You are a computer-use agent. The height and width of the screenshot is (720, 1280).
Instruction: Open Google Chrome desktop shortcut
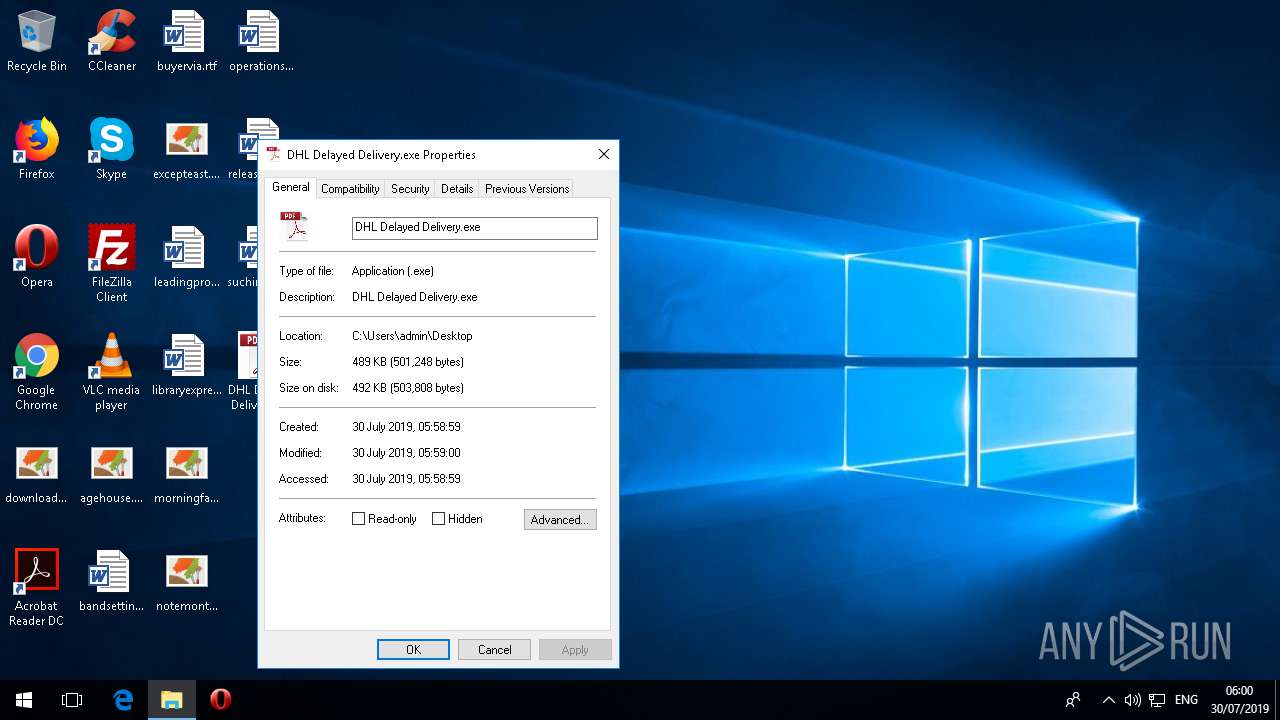(37, 372)
